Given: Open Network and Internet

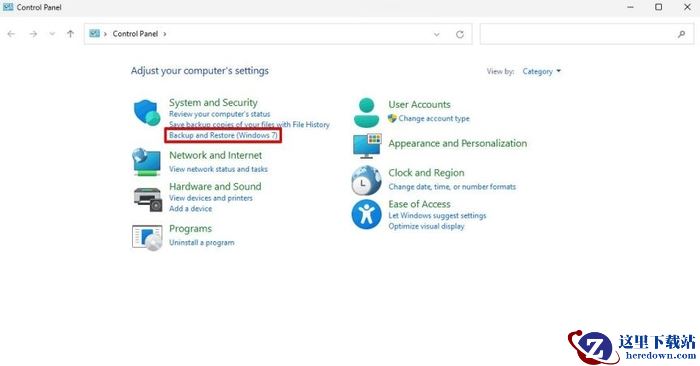Looking at the screenshot, I should [216, 155].
